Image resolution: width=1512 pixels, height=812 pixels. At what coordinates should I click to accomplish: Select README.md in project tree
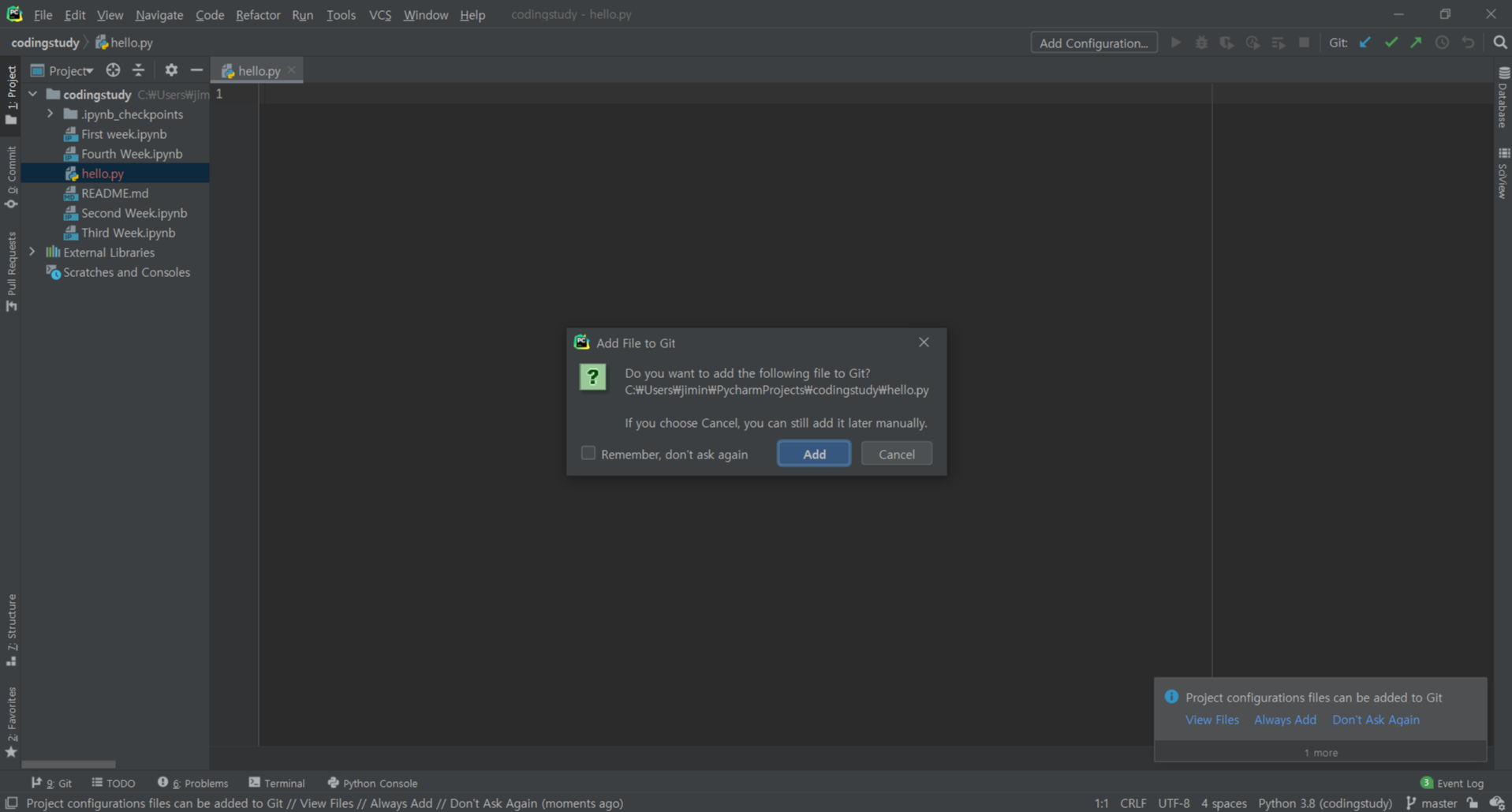click(x=114, y=193)
